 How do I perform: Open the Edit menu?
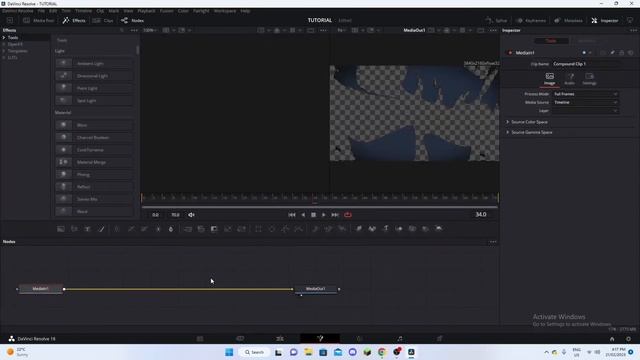(x=53, y=11)
